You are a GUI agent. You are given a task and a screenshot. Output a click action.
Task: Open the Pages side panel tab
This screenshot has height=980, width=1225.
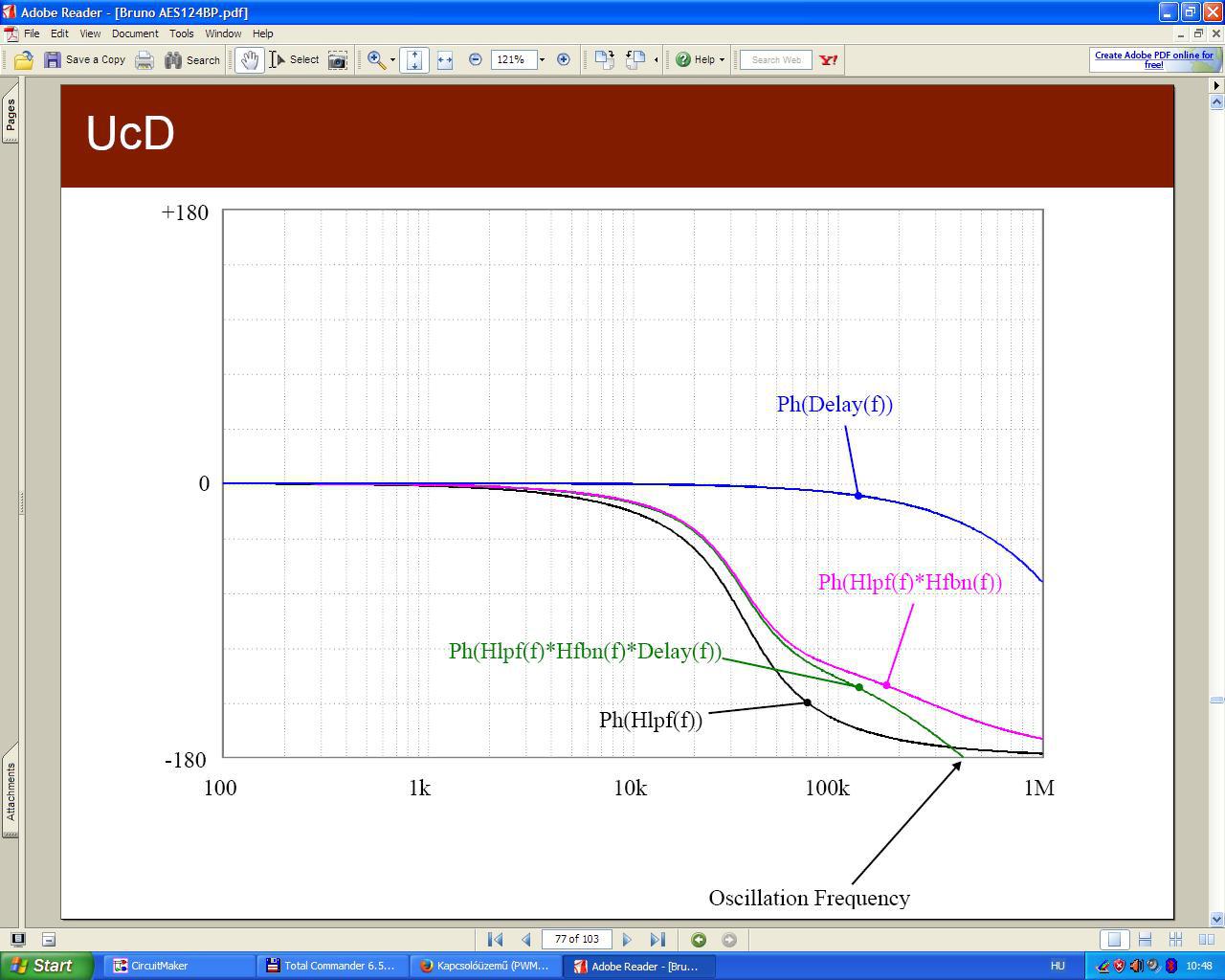pos(11,116)
